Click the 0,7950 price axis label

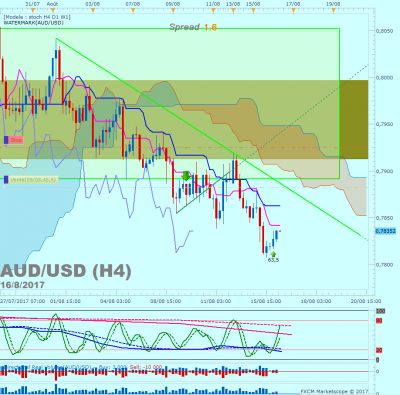click(384, 124)
